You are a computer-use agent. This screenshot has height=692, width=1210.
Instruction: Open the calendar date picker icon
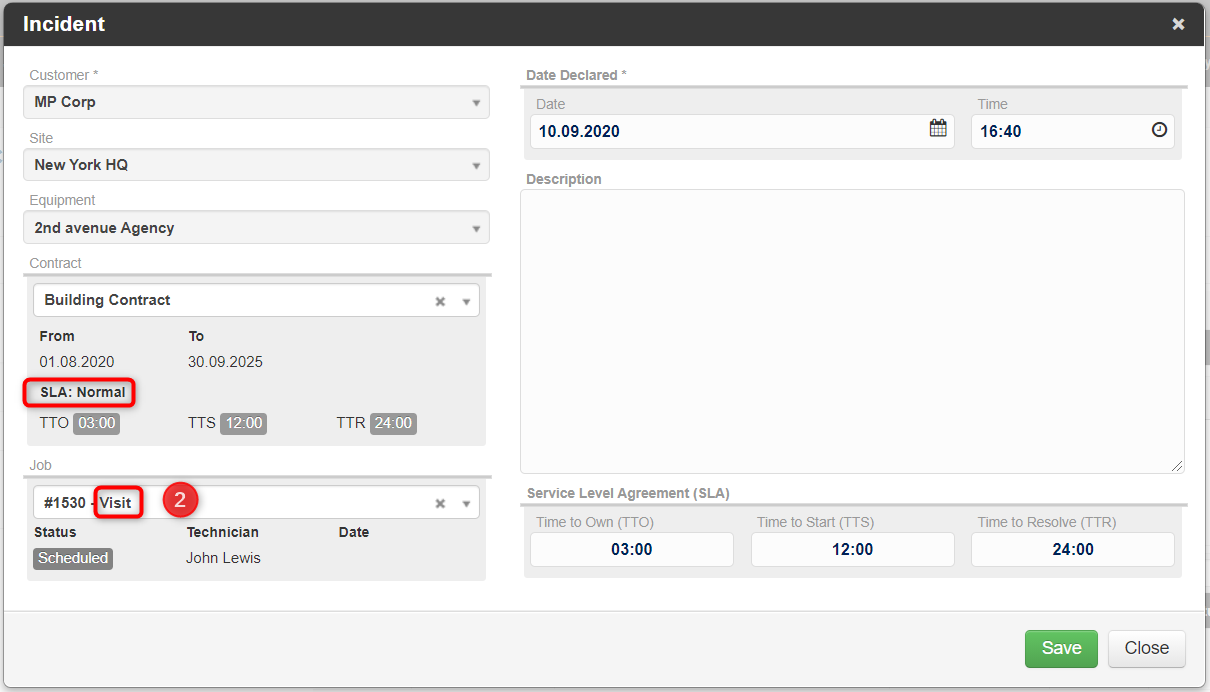tap(938, 129)
